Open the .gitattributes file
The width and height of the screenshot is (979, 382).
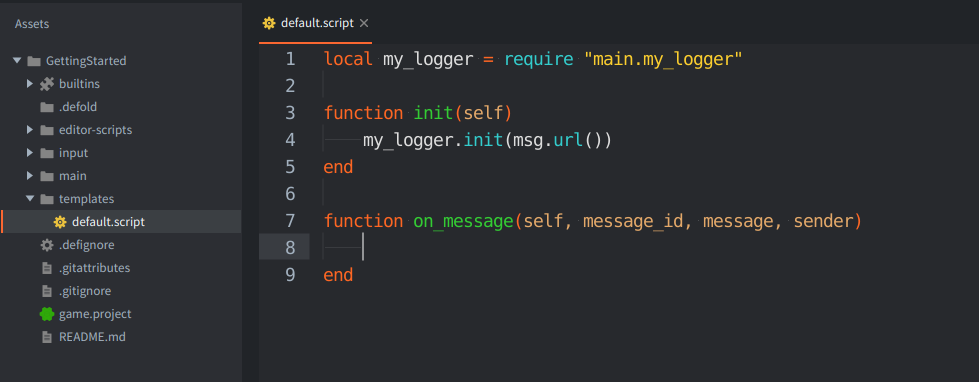[x=95, y=268]
